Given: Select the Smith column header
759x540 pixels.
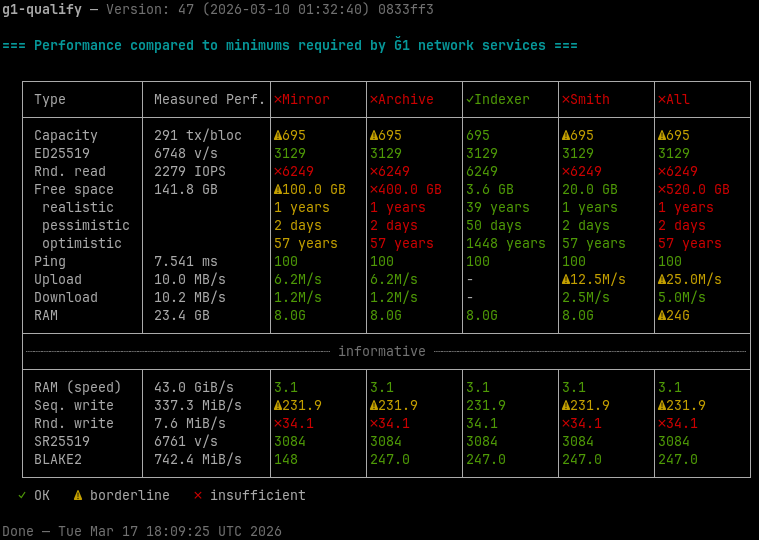Looking at the screenshot, I should tap(589, 99).
